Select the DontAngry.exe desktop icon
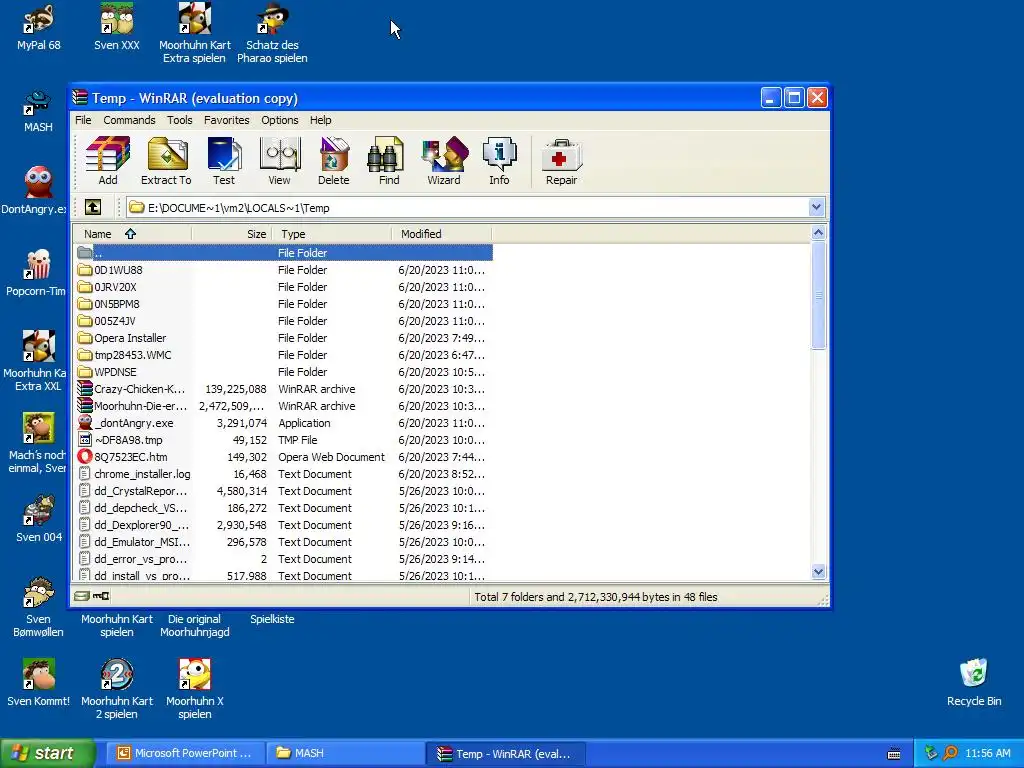Viewport: 1024px width, 768px height. (35, 191)
